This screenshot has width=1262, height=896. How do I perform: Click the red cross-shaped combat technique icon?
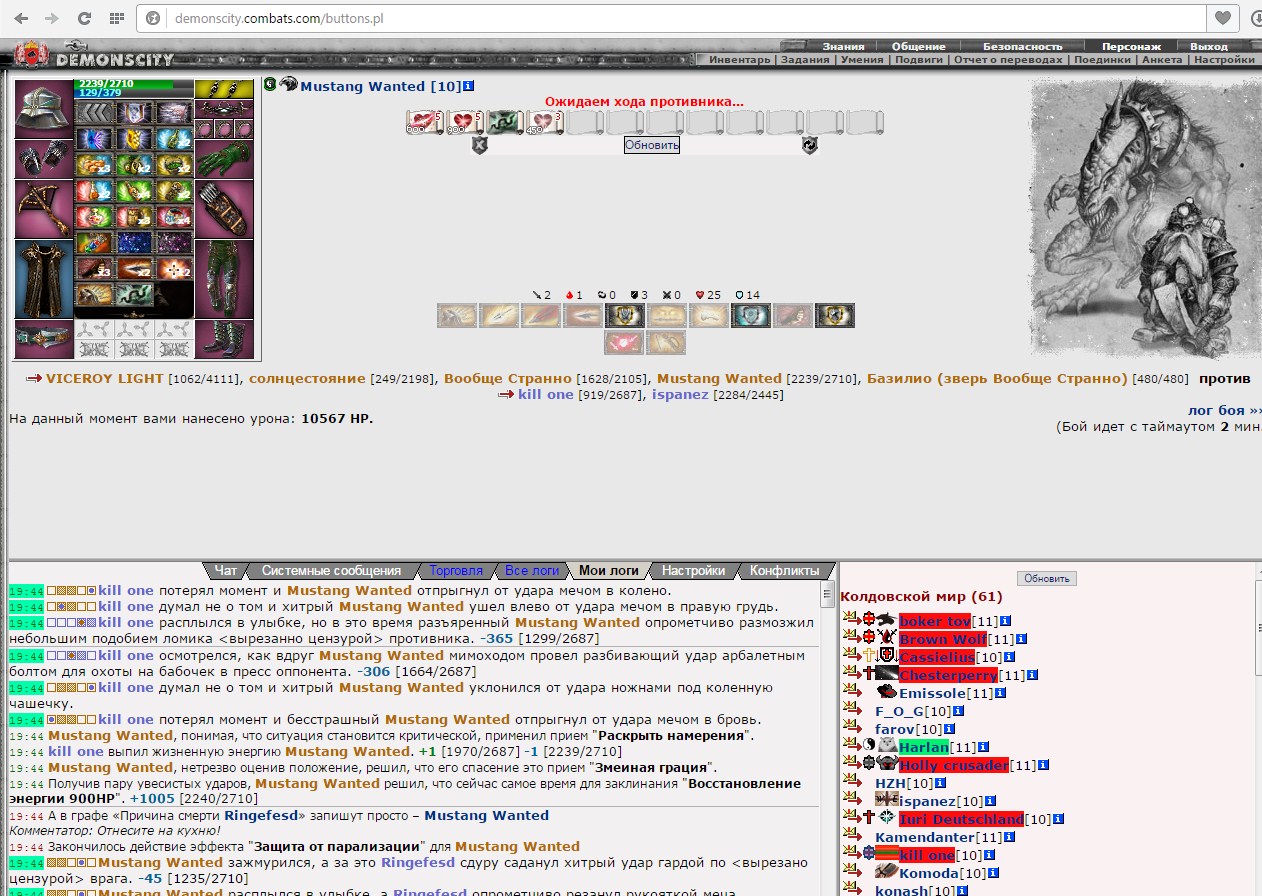pyautogui.click(x=624, y=343)
